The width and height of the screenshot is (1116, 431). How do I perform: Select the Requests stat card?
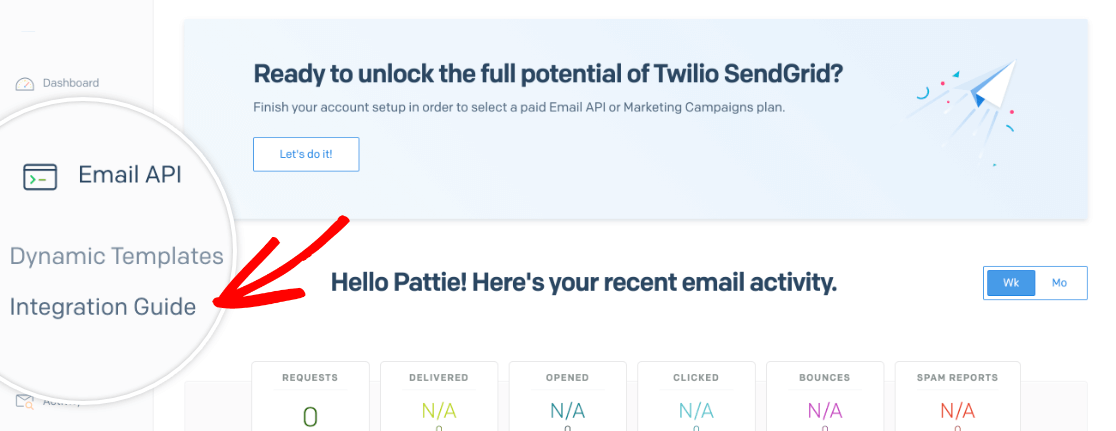pos(310,396)
